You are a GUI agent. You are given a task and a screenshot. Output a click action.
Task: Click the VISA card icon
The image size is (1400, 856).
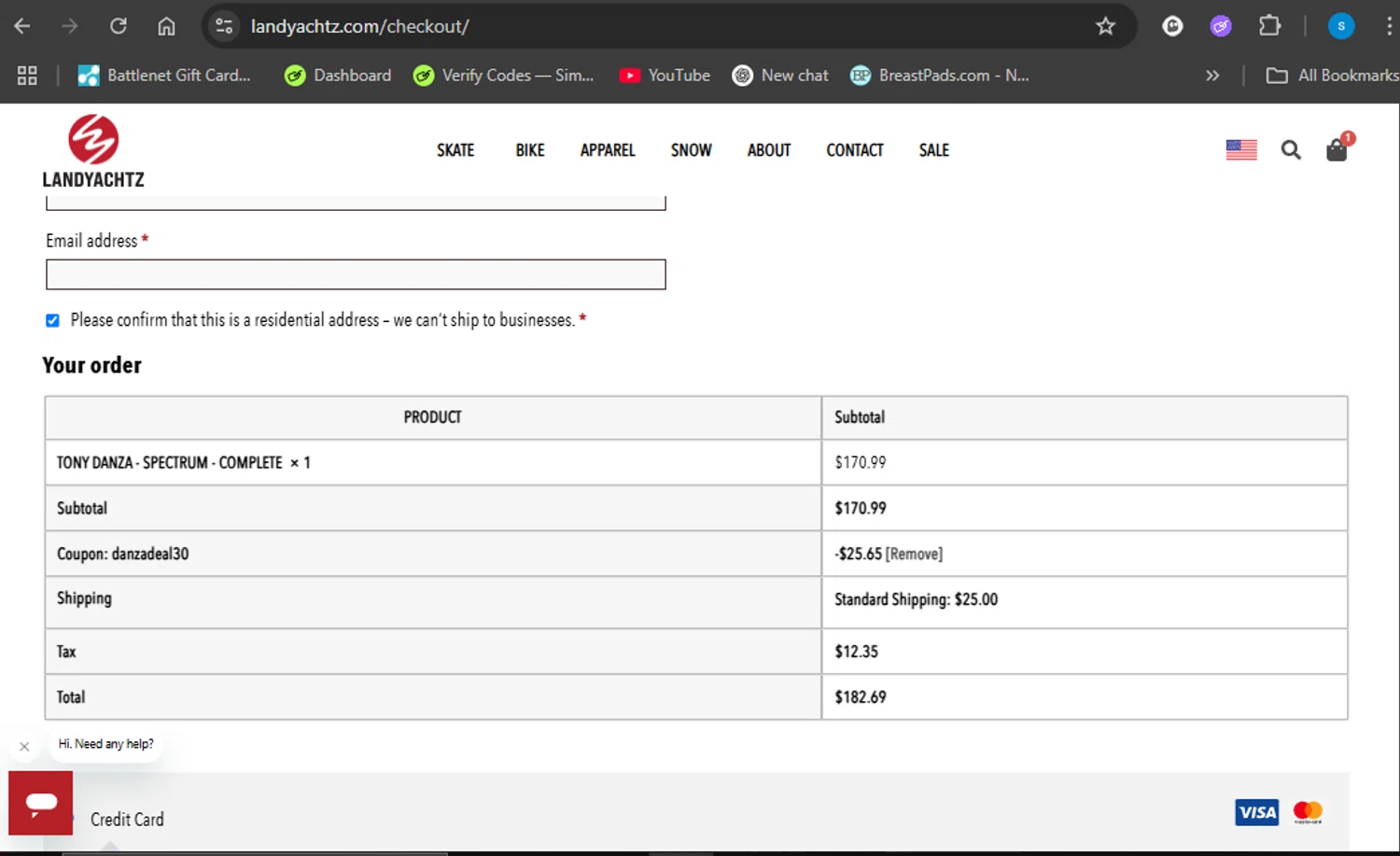(x=1257, y=812)
